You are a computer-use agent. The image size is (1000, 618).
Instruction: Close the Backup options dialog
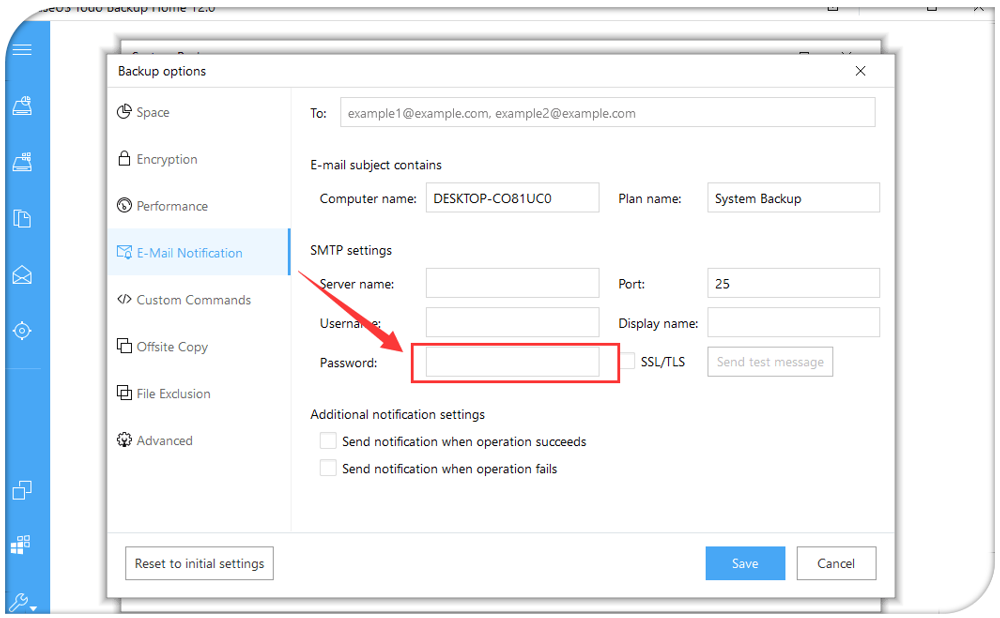coord(860,71)
